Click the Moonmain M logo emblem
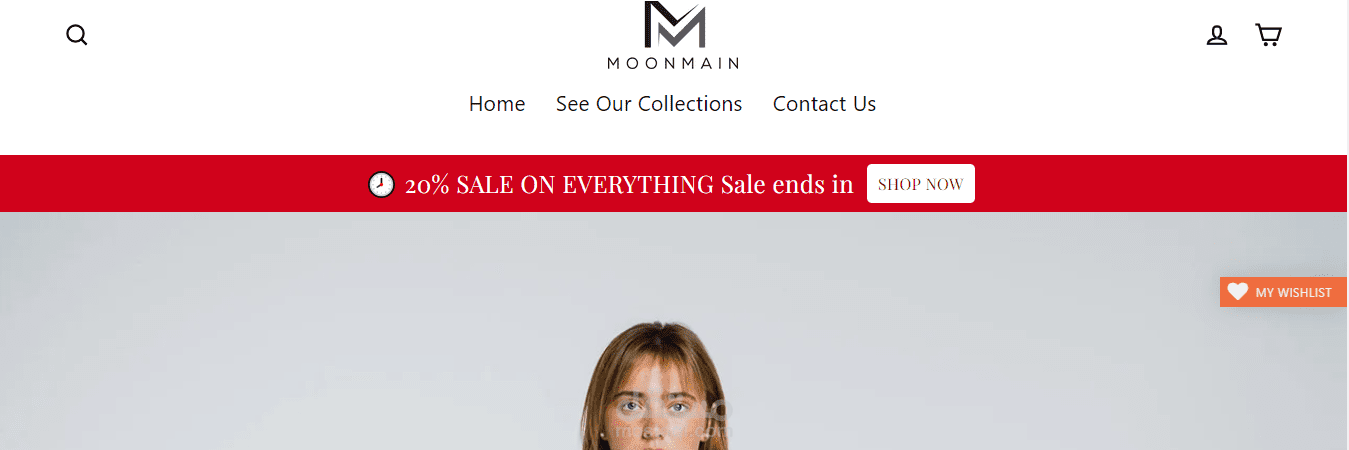 tap(674, 25)
